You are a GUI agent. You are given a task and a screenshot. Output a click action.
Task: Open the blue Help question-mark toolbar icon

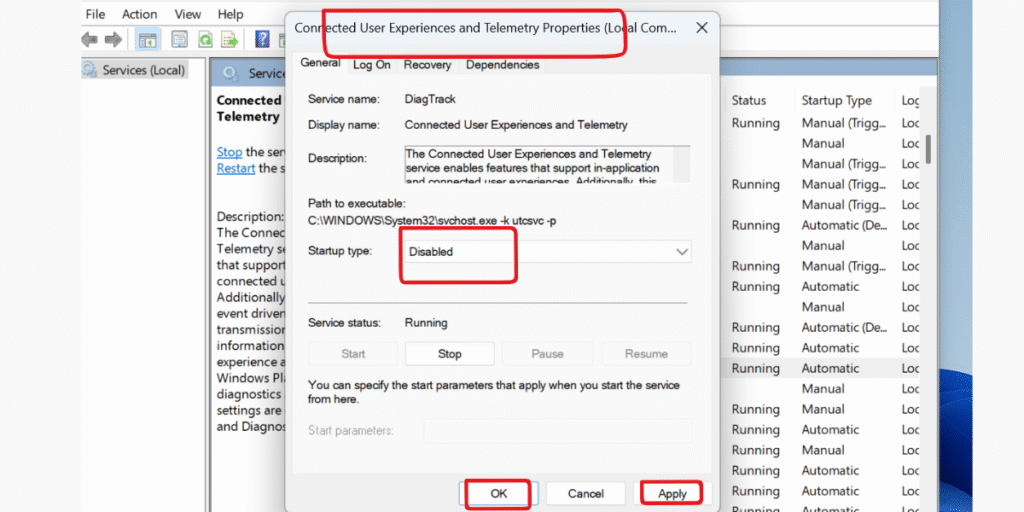coord(263,39)
